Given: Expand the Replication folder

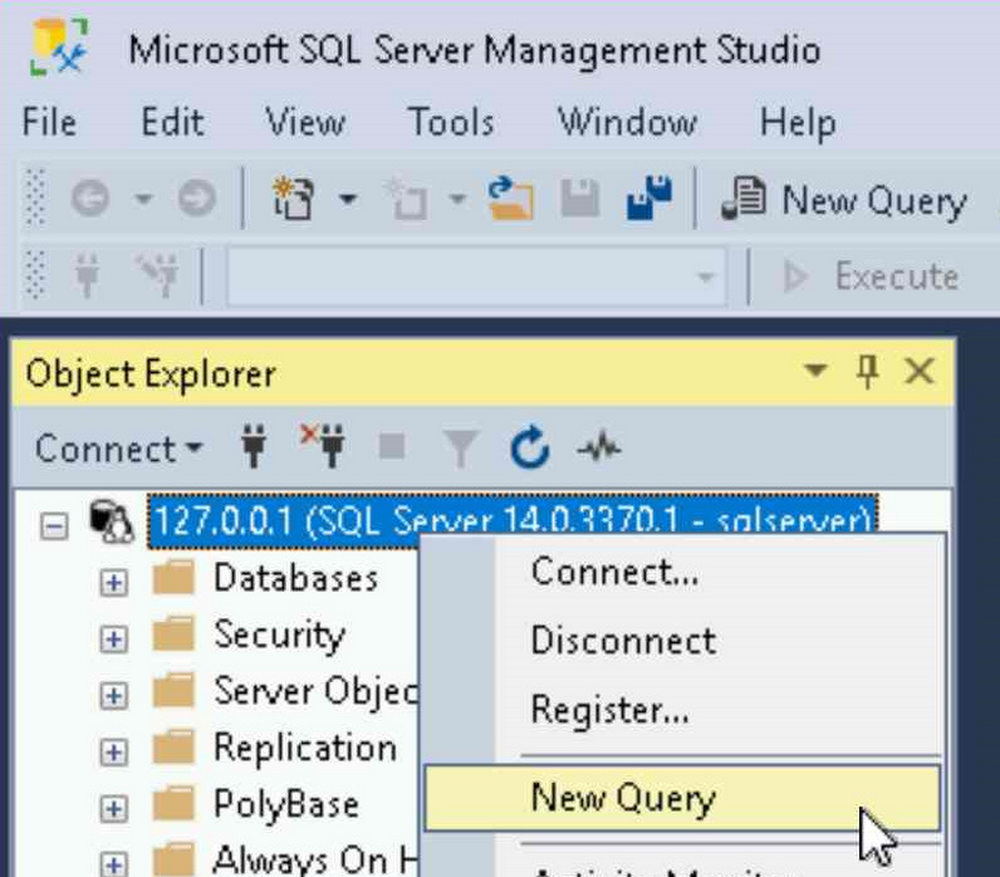Looking at the screenshot, I should point(114,752).
